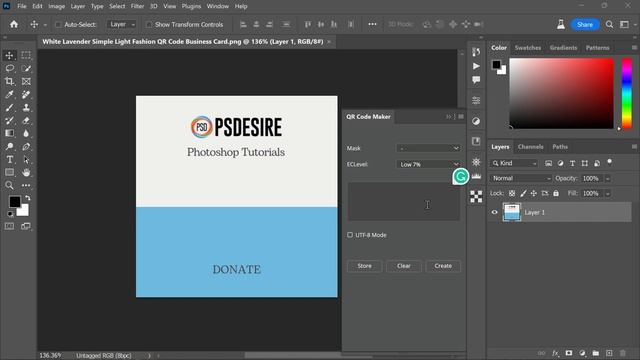Switch to the Swatches tab
Screen dimensions: 640x360
coord(527,48)
